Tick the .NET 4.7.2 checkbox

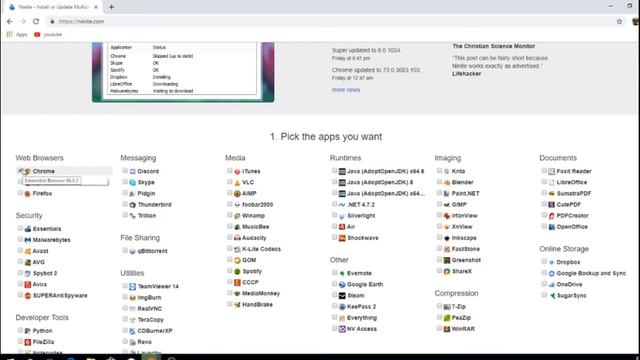(335, 204)
